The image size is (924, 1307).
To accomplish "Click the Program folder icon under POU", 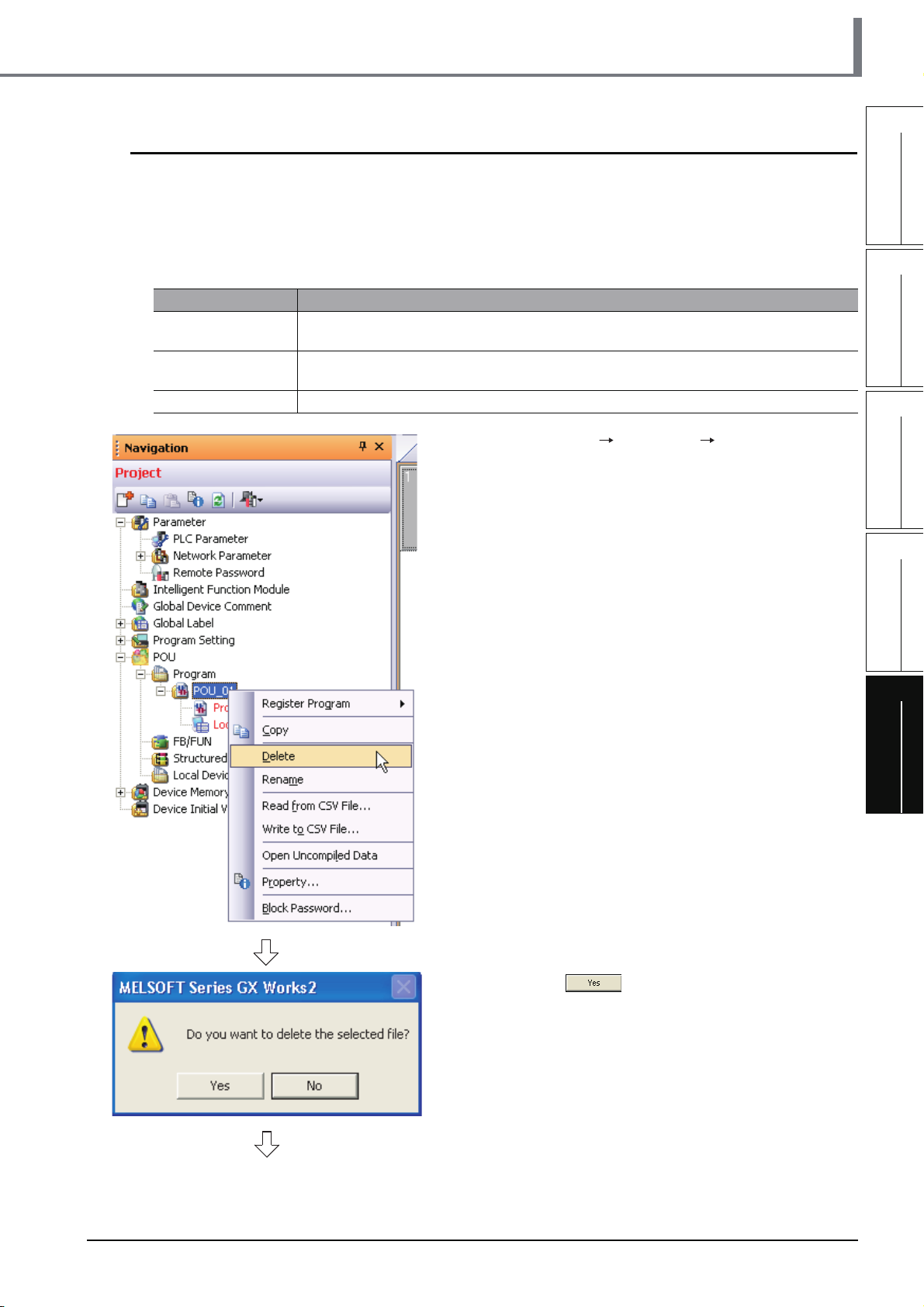I will pyautogui.click(x=161, y=674).
